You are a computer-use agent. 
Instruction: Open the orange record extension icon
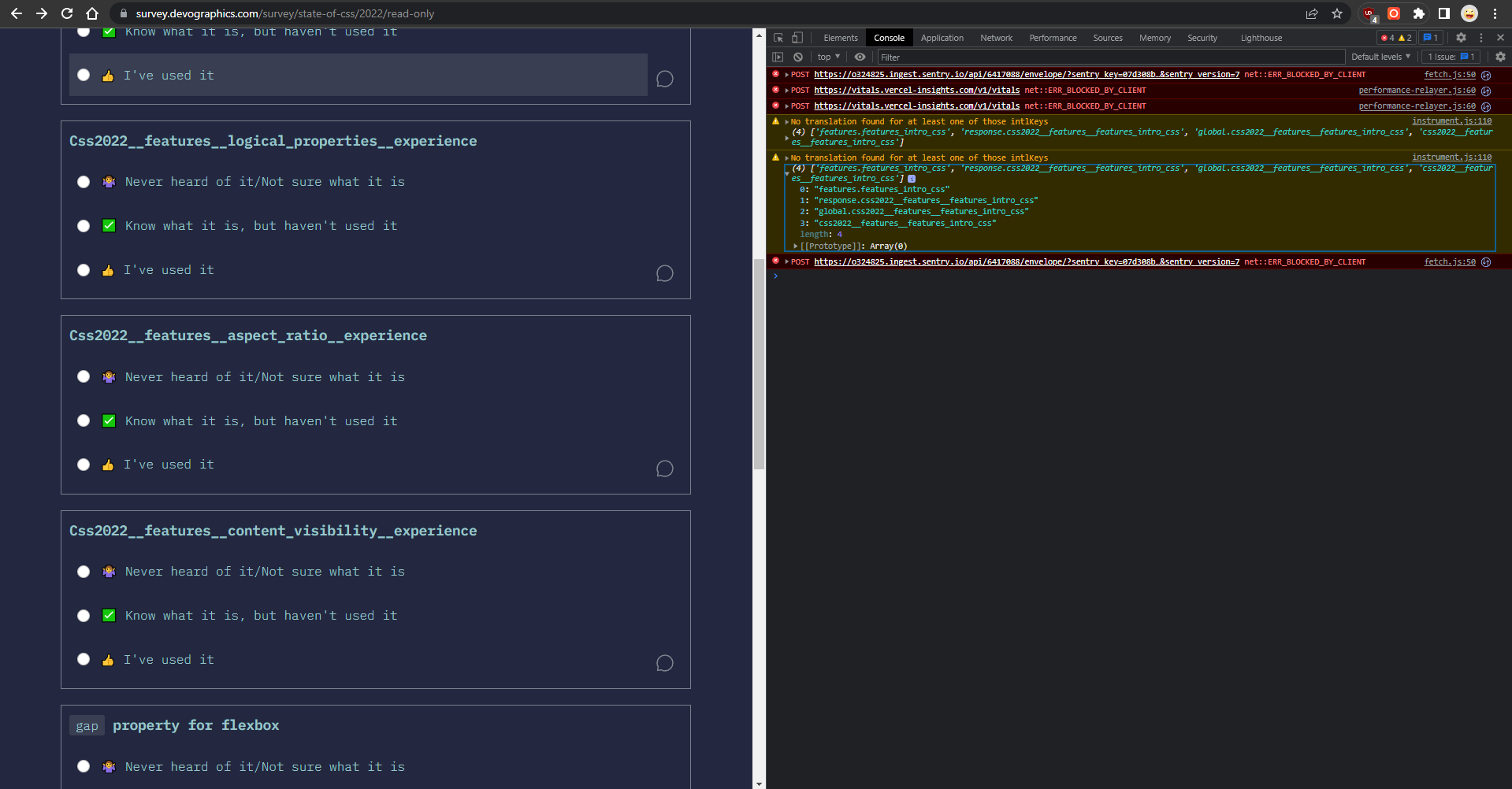[1394, 13]
